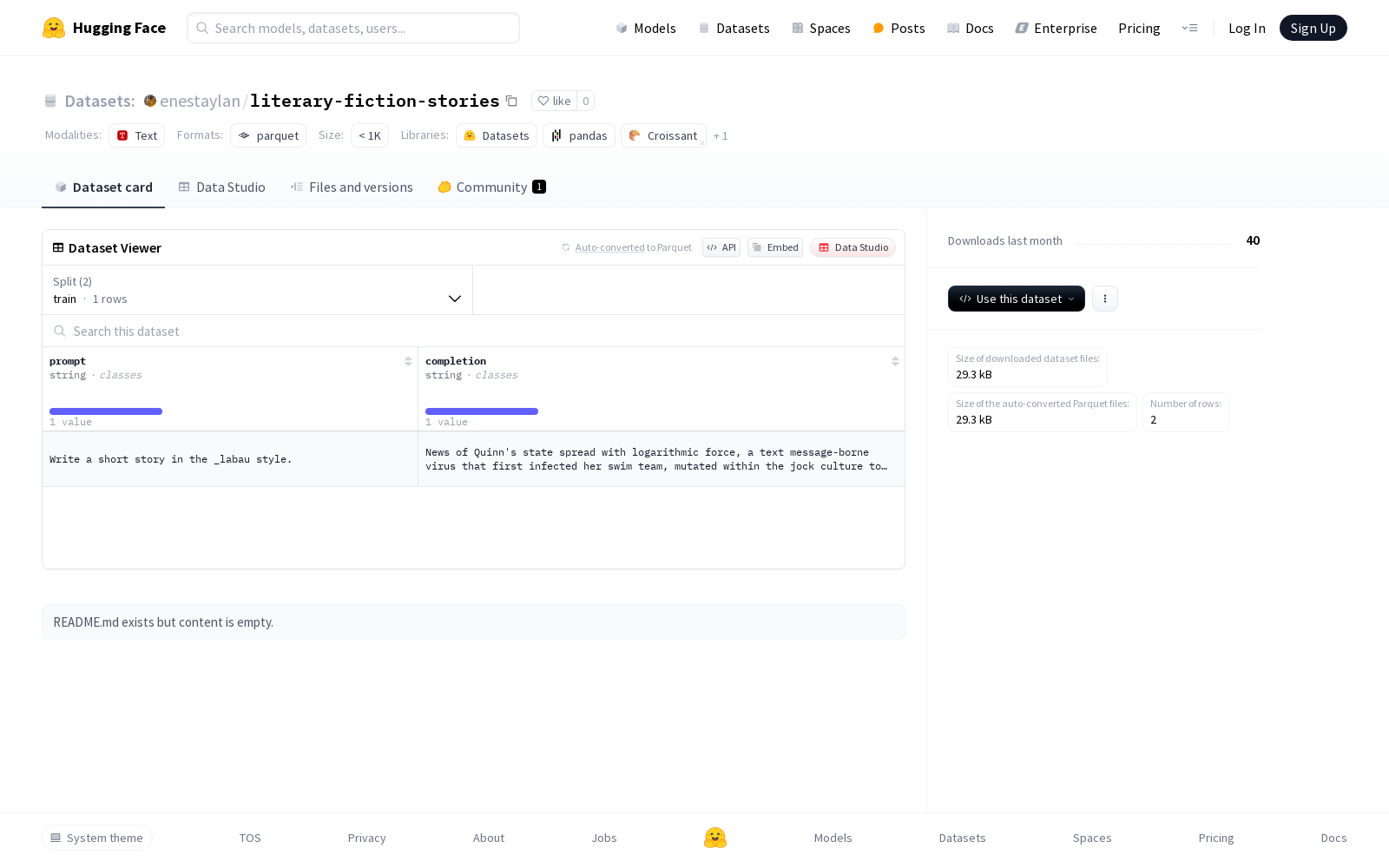Open the Spaces footer link
The height and width of the screenshot is (868, 1389).
(x=1092, y=838)
